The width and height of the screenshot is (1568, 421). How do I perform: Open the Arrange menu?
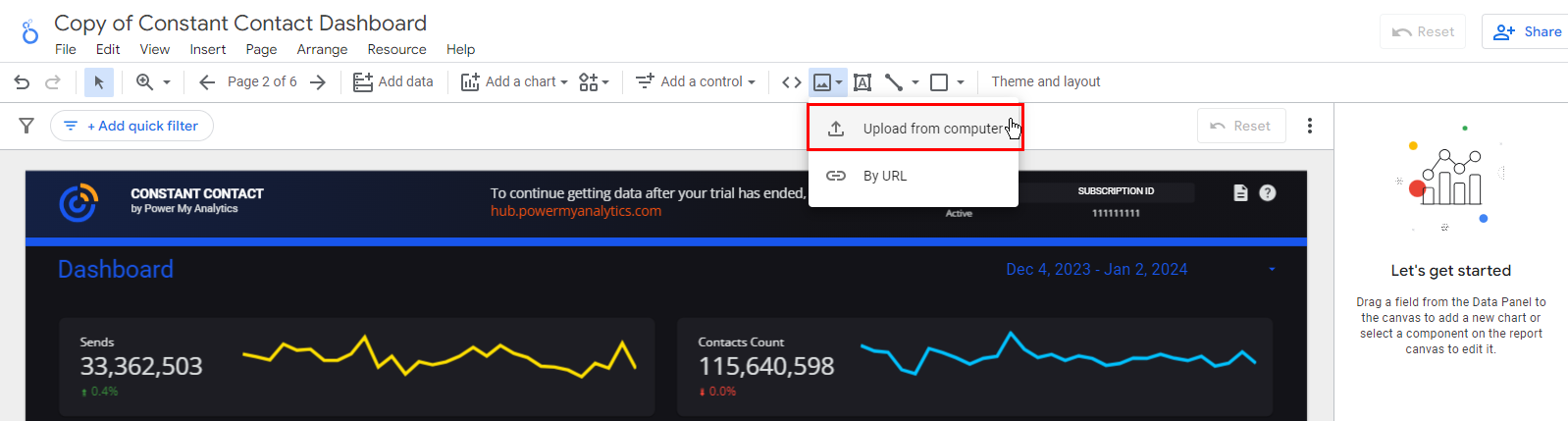[x=322, y=49]
